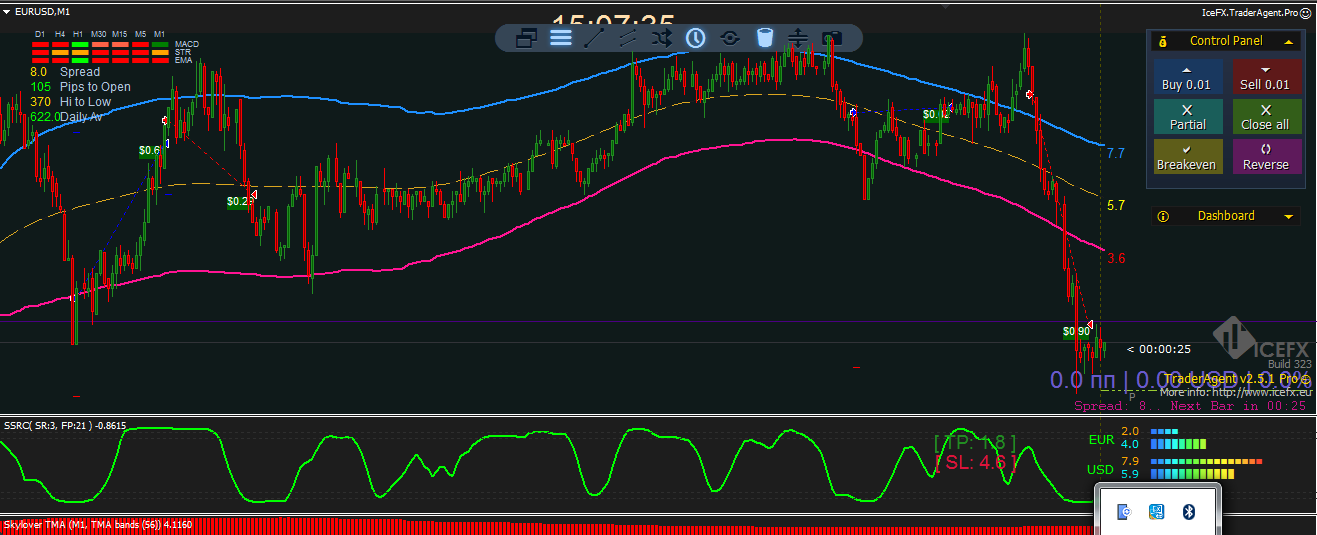Click the Skylover TMA indicator label
1317x535 pixels.
[x=98, y=524]
